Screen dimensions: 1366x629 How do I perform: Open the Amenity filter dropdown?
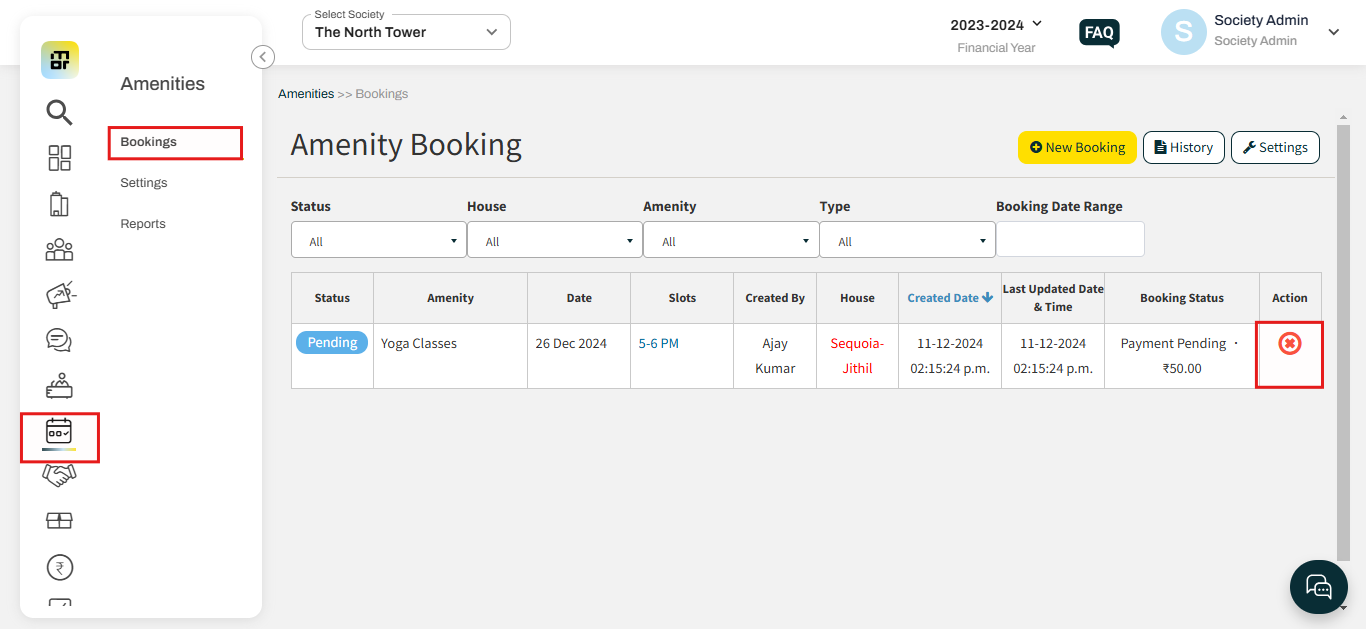[x=731, y=240]
